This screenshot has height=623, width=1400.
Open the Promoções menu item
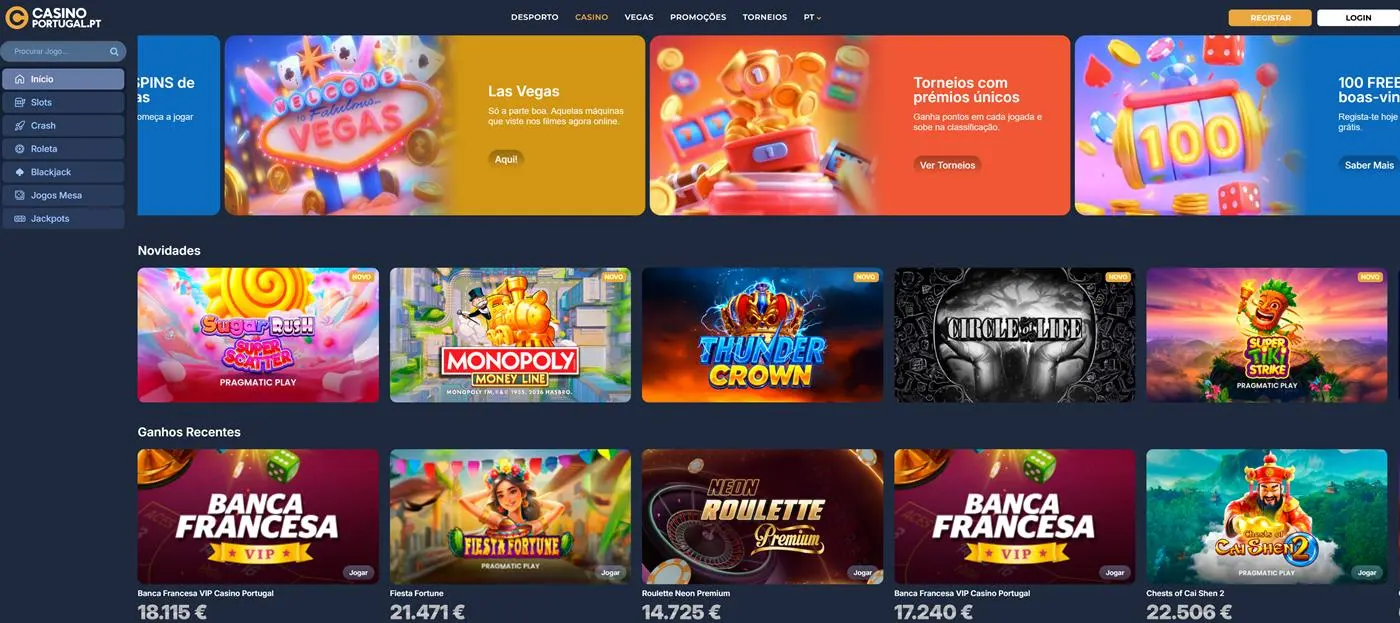[698, 17]
